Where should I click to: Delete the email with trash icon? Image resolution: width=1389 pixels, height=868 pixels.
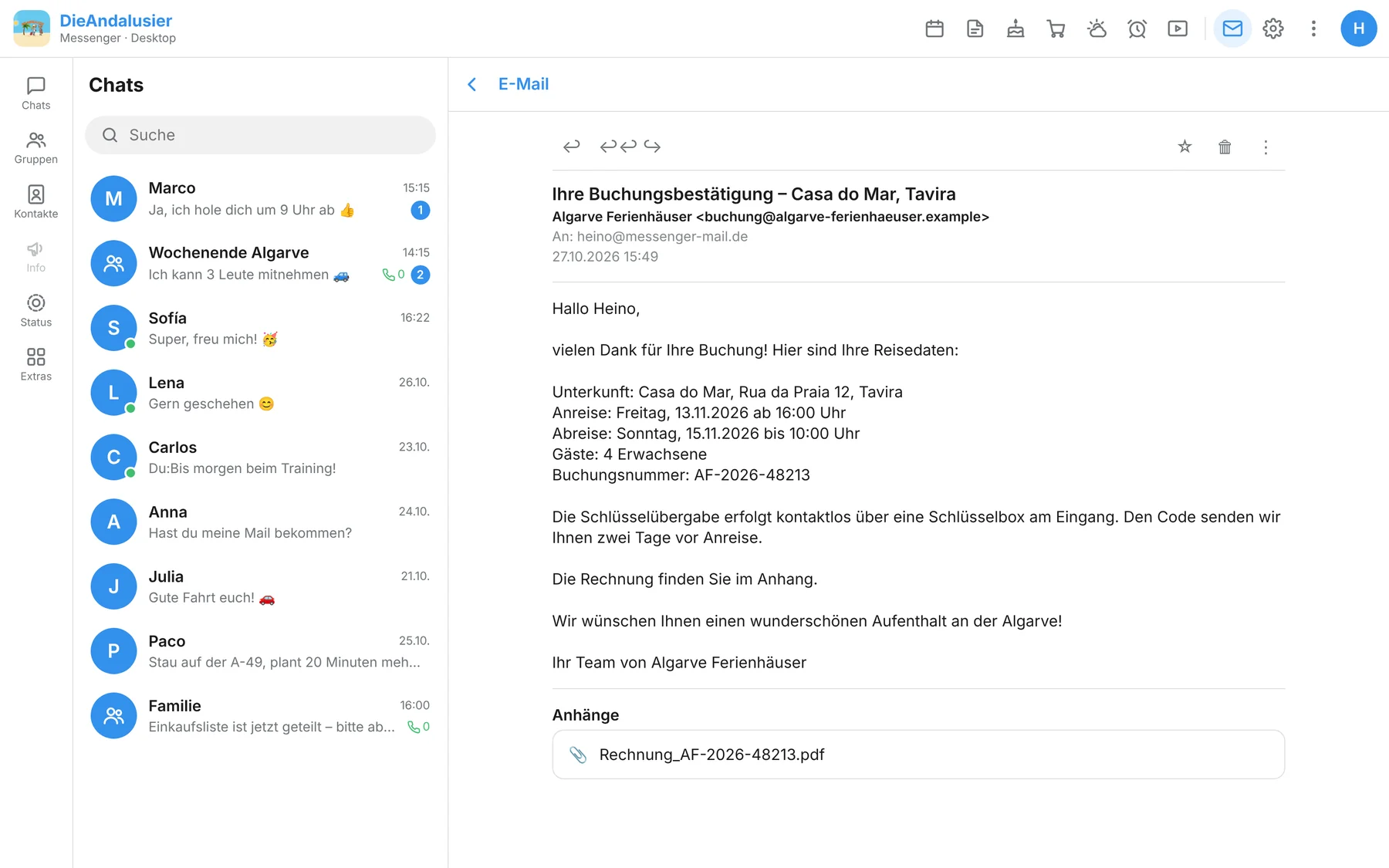(1225, 147)
